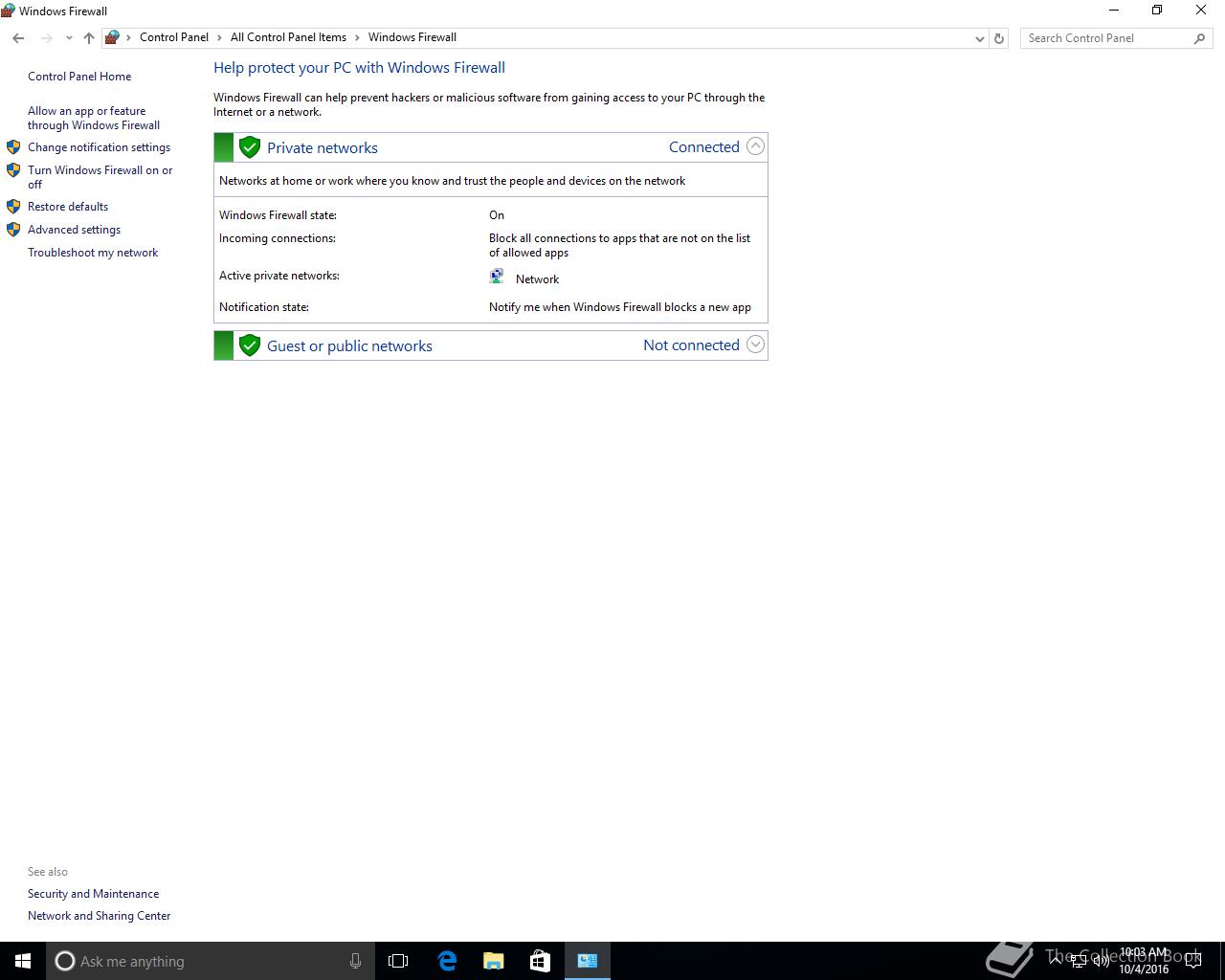1225x980 pixels.
Task: Select Control Panel breadcrumb
Action: tap(174, 37)
